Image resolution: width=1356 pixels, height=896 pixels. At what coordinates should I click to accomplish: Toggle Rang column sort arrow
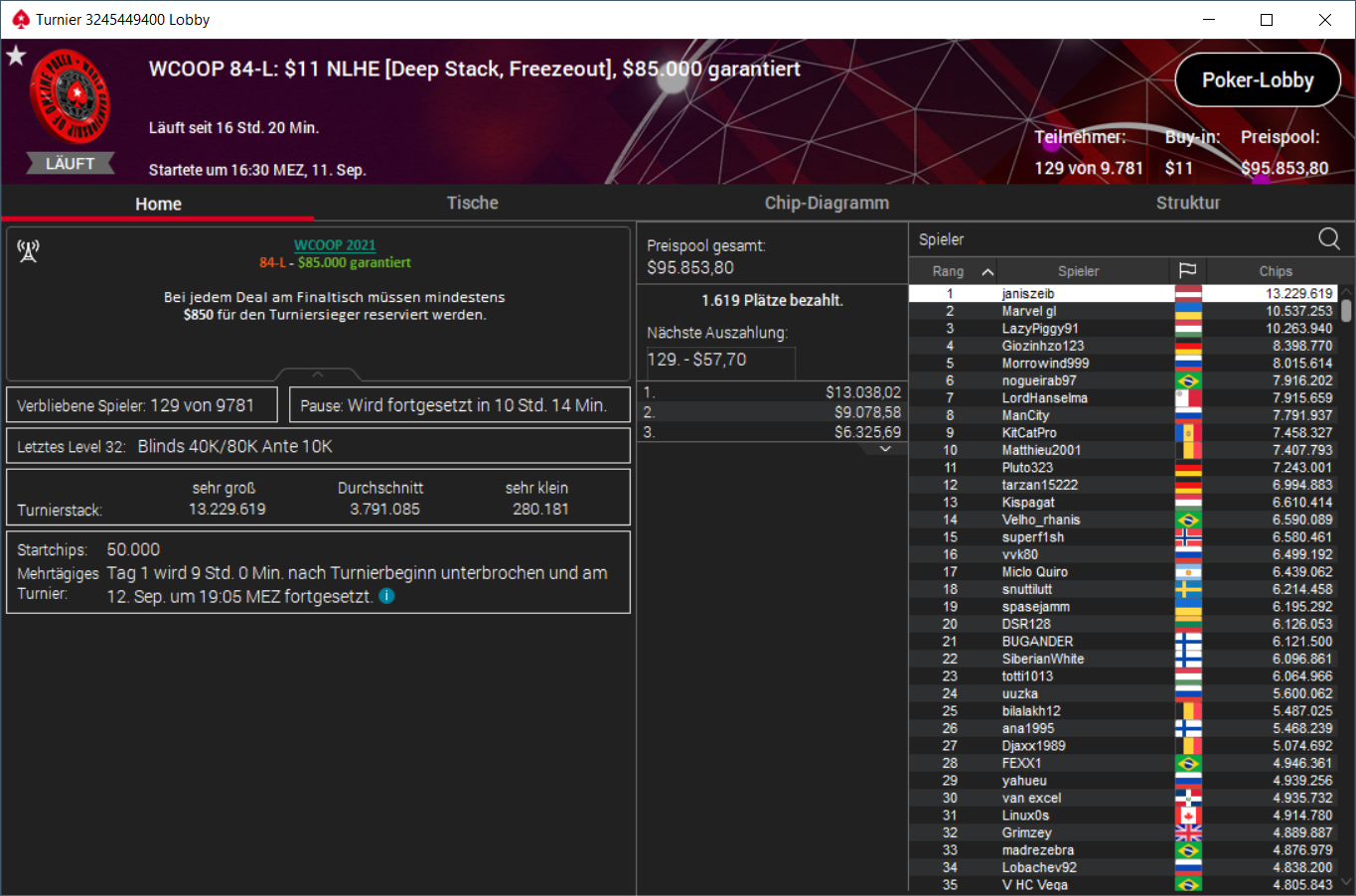click(987, 271)
